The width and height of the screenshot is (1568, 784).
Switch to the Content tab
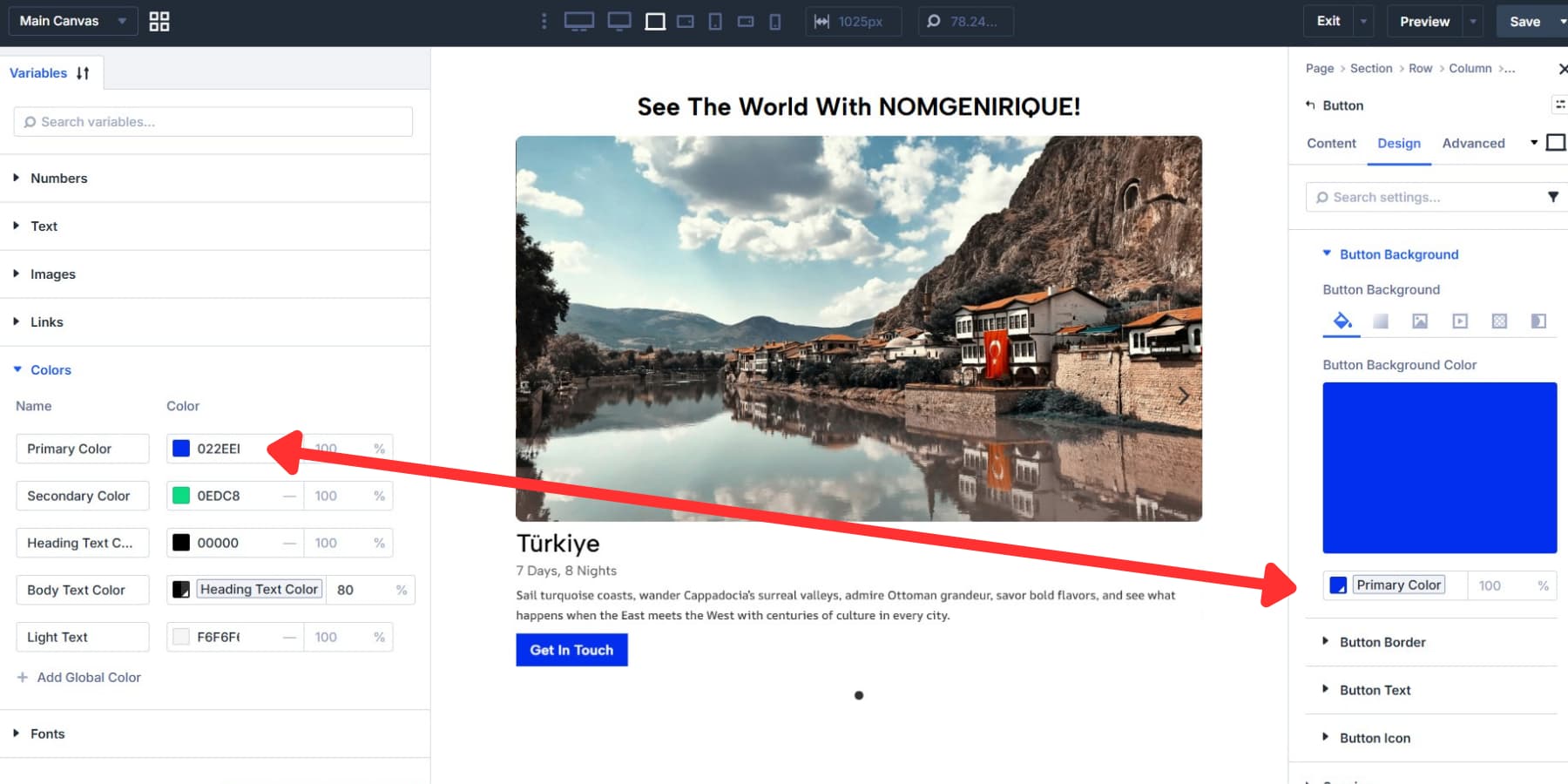[x=1330, y=143]
